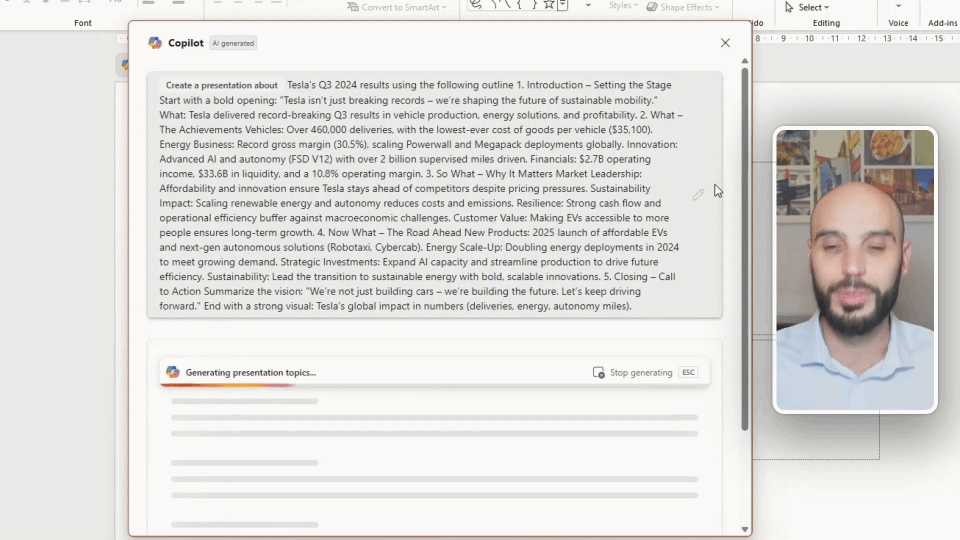Open the Select dropdown in Editing

tap(807, 7)
